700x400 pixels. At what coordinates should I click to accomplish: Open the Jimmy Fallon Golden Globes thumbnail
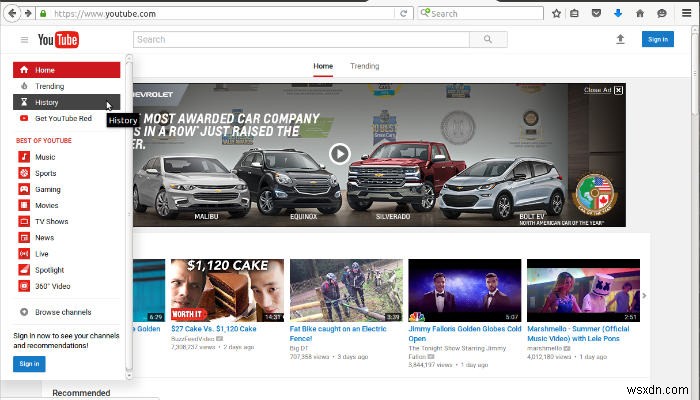(465, 290)
